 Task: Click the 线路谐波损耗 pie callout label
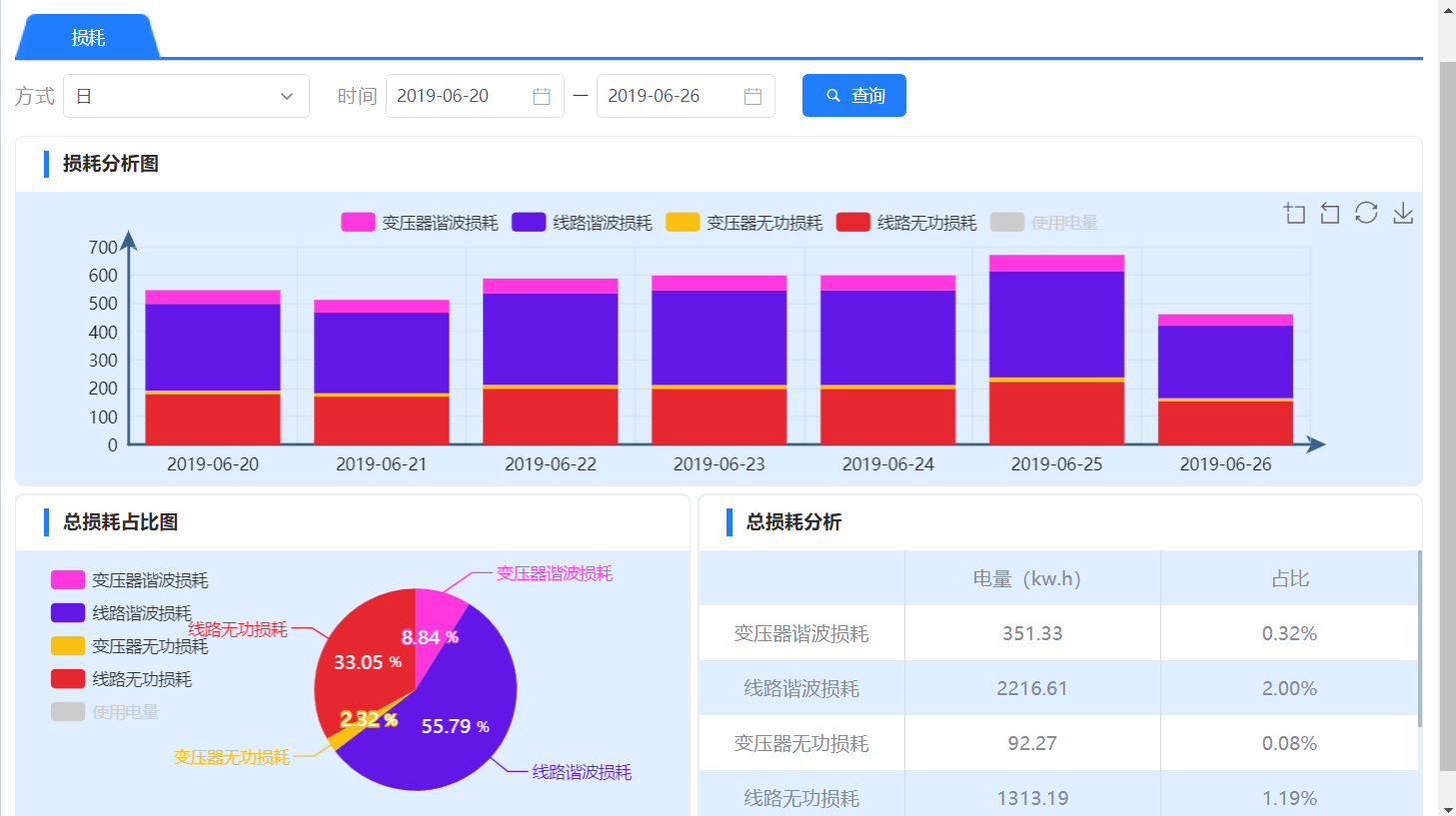582,772
